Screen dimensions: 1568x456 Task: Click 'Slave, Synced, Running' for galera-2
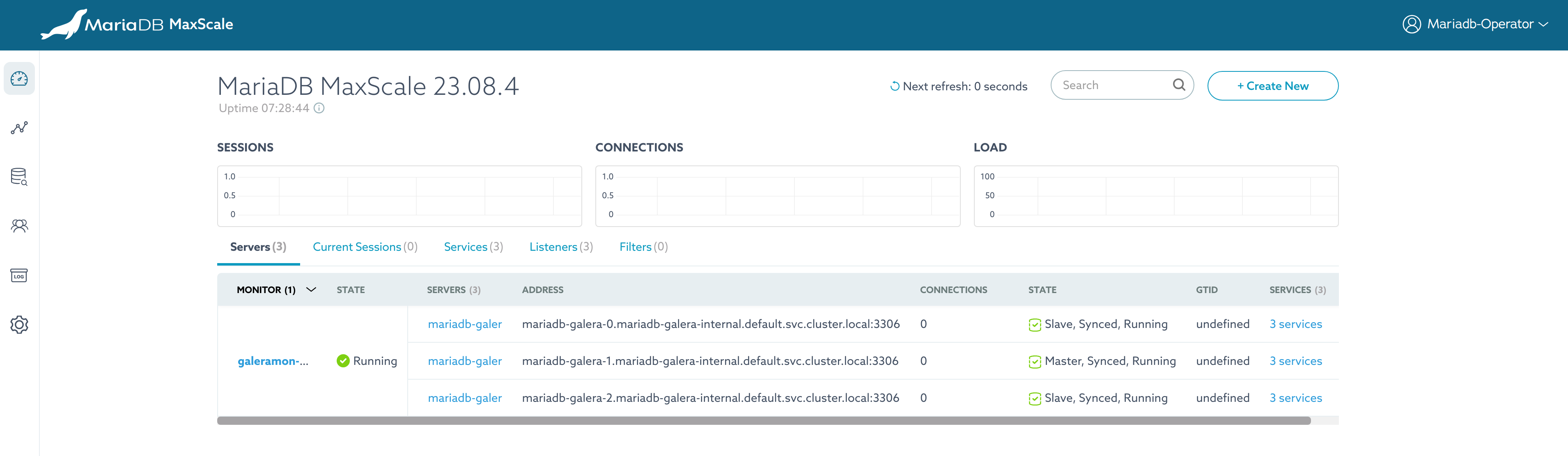tap(1106, 398)
